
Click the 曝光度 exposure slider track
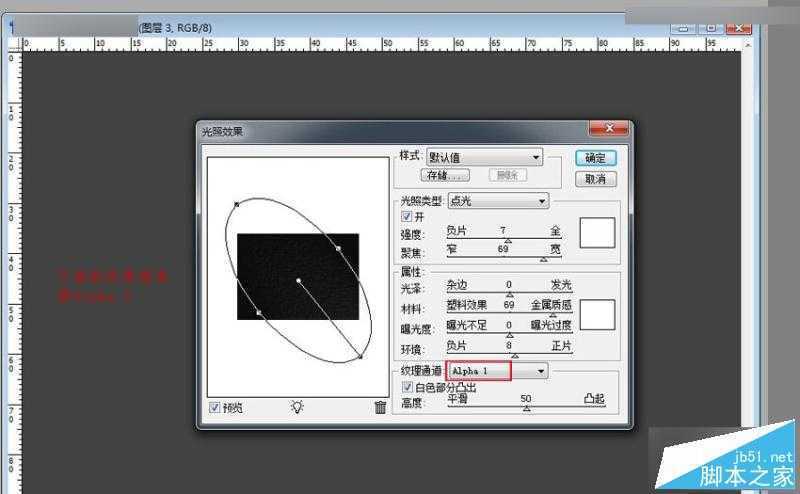tap(509, 334)
